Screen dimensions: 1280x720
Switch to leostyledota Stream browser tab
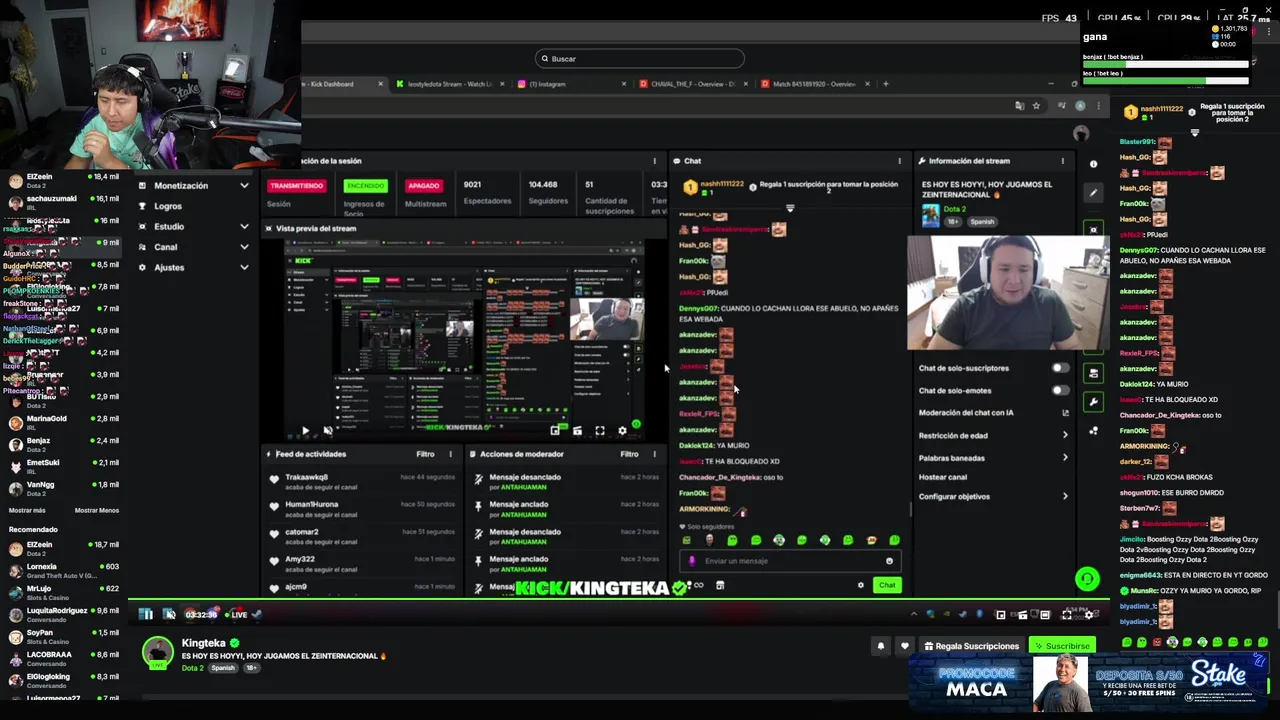pos(448,84)
